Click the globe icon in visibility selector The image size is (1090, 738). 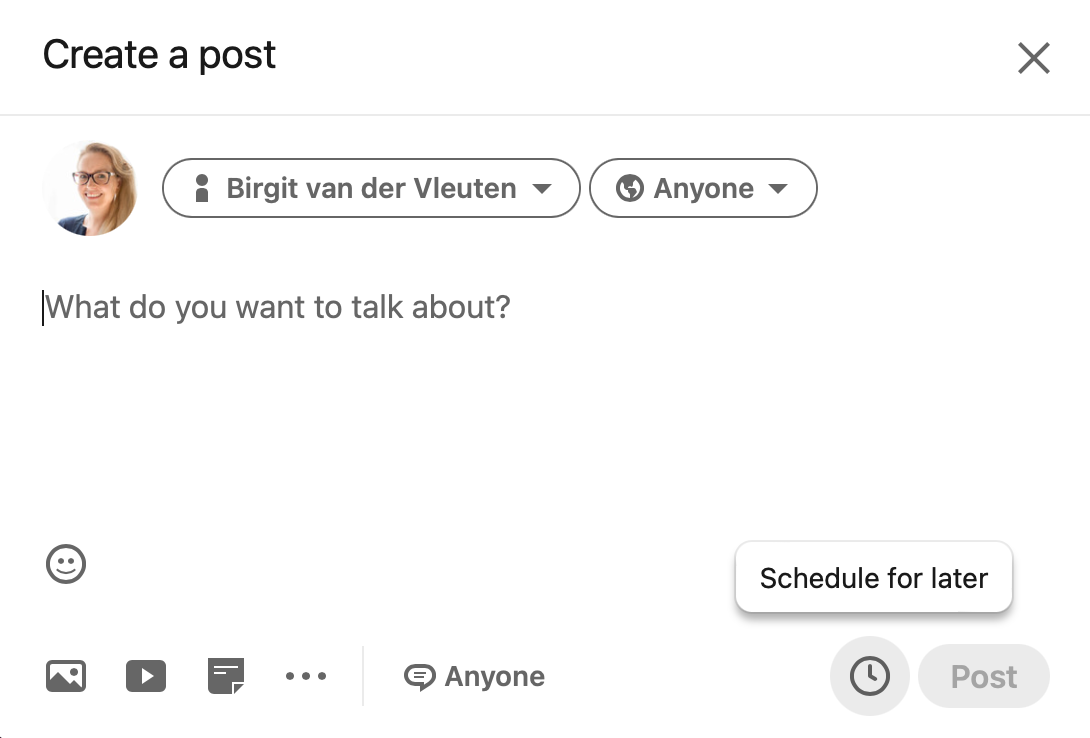point(630,188)
